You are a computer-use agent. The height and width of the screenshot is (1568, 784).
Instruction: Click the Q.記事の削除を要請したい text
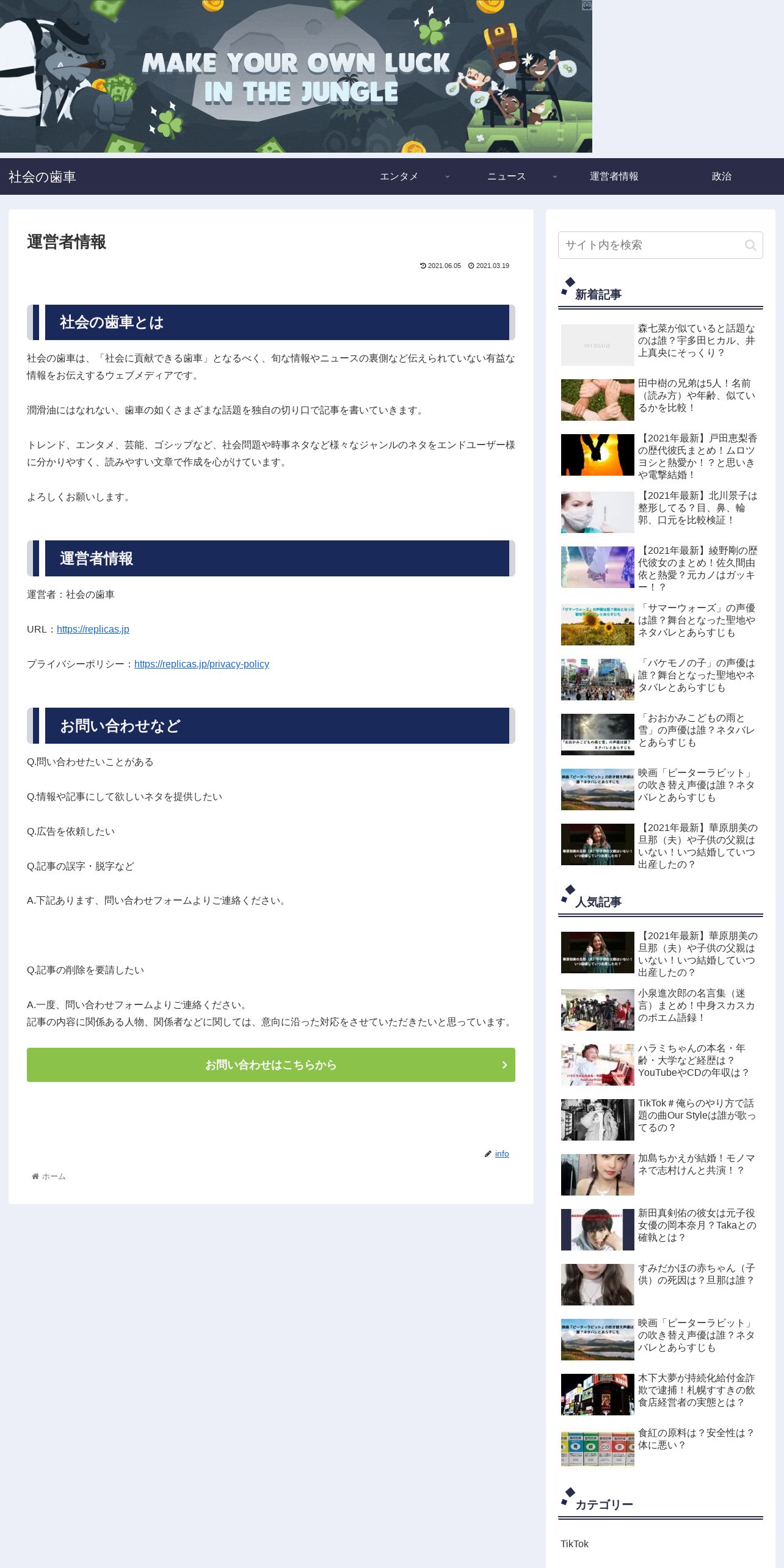[85, 970]
